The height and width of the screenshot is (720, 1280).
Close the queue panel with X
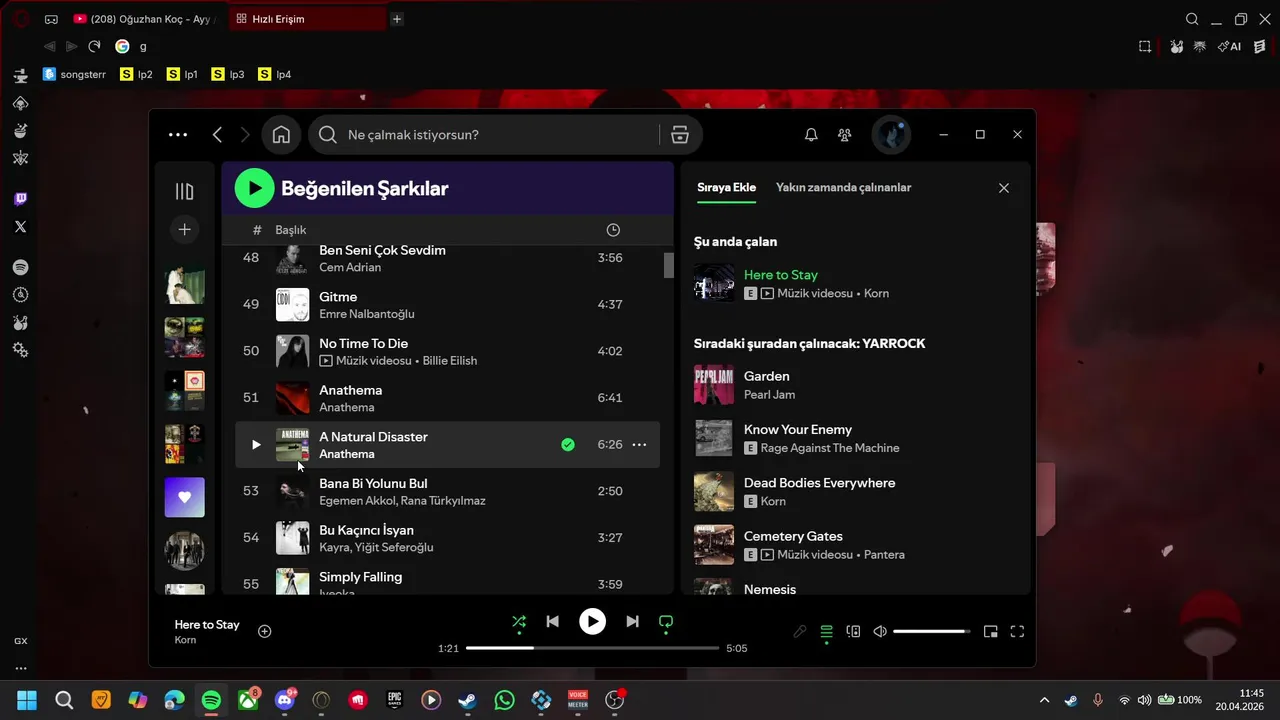1004,188
